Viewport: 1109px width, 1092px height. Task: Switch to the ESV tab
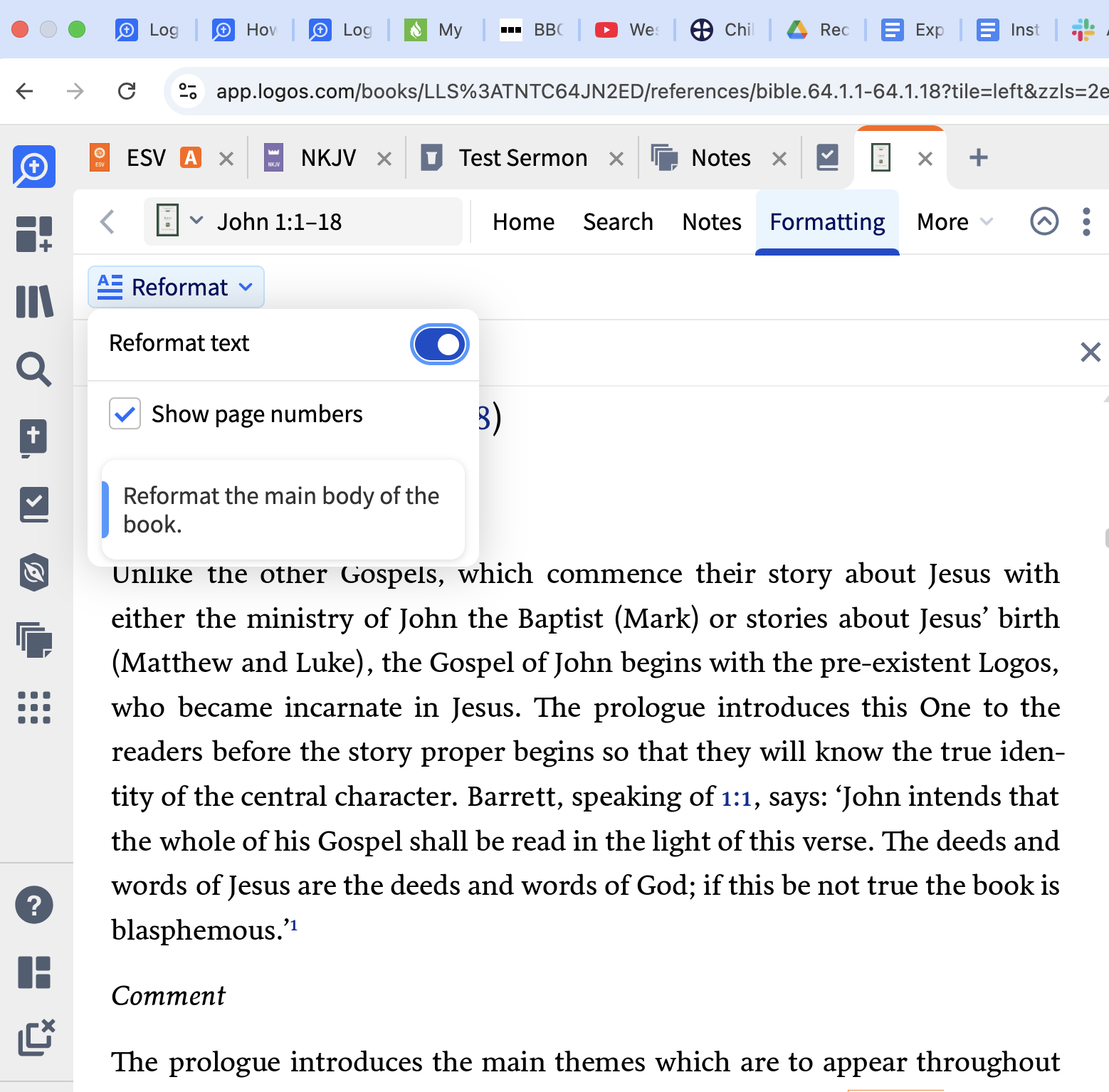pos(146,157)
